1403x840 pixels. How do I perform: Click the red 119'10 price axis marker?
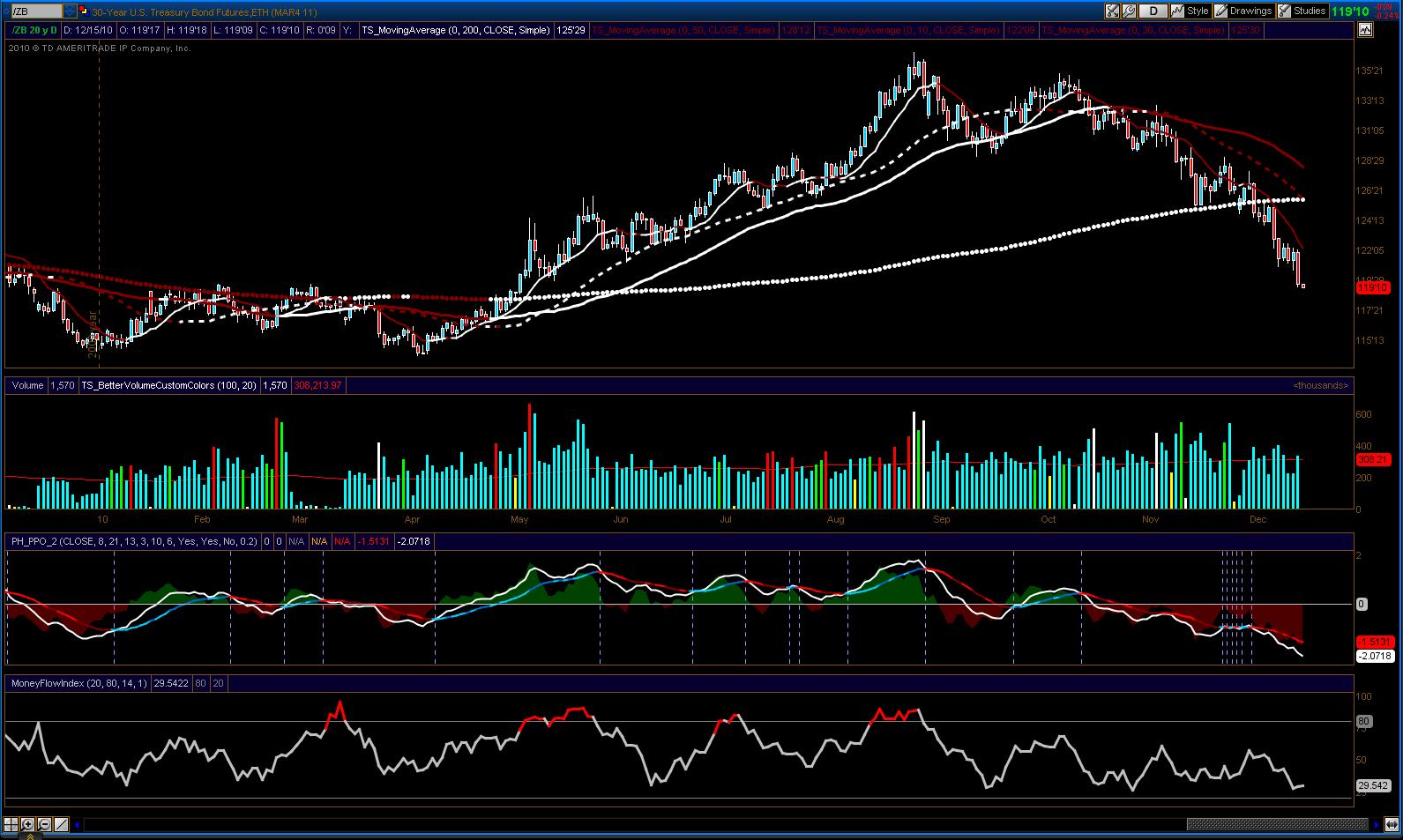[1372, 287]
